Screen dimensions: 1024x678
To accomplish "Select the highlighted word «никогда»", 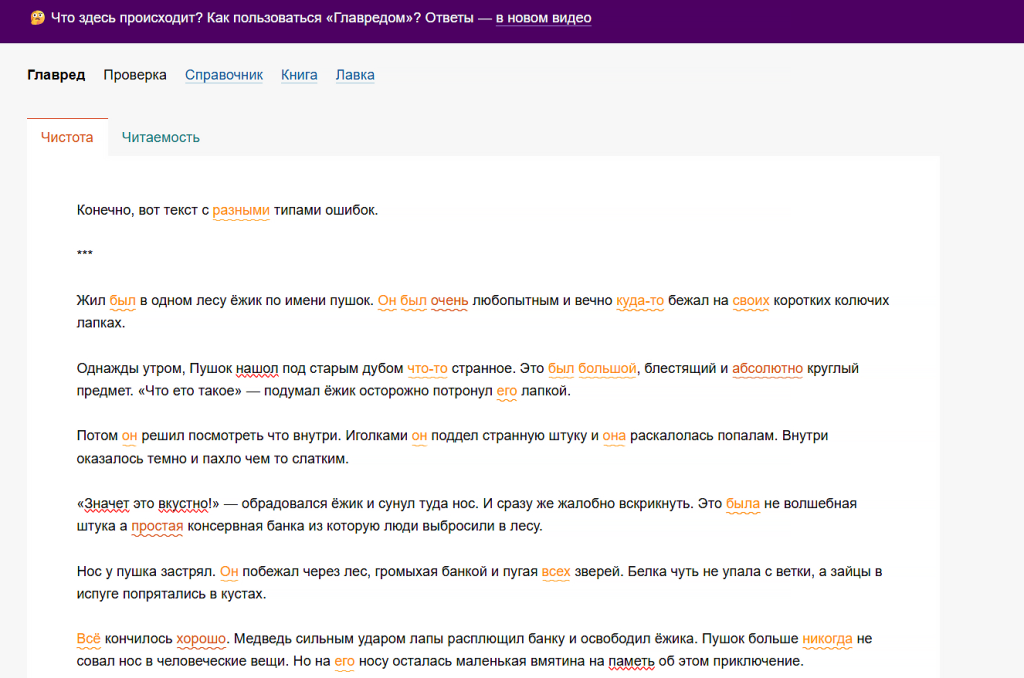I will pos(827,638).
